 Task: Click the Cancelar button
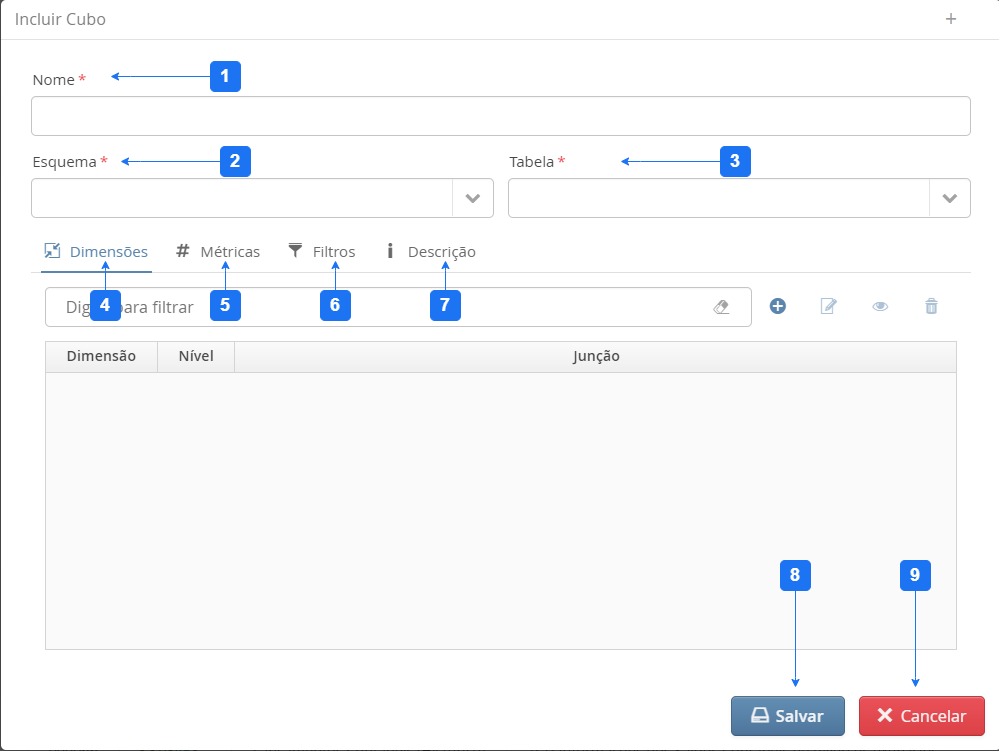(x=921, y=716)
